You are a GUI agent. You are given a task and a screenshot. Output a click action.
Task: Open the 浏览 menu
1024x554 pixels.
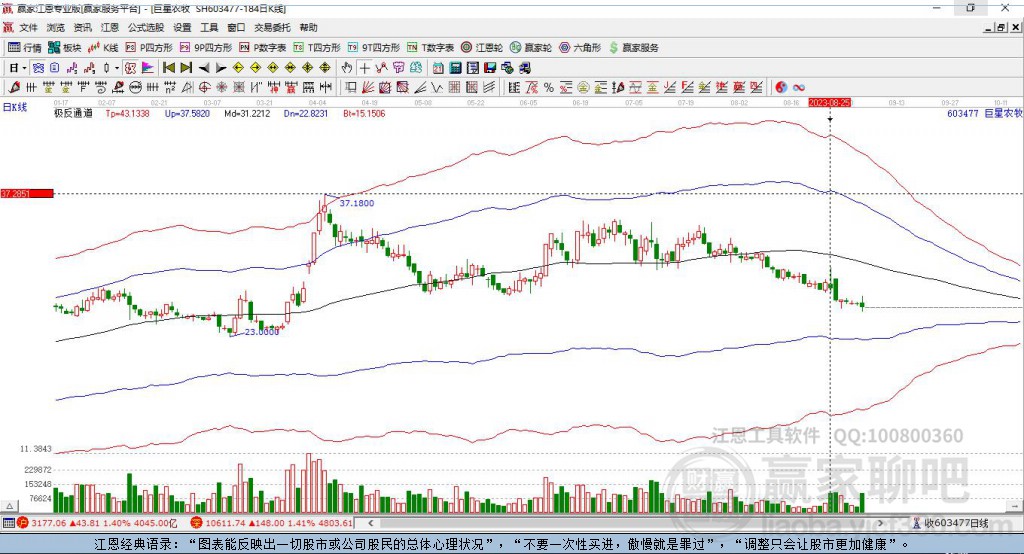tap(56, 27)
